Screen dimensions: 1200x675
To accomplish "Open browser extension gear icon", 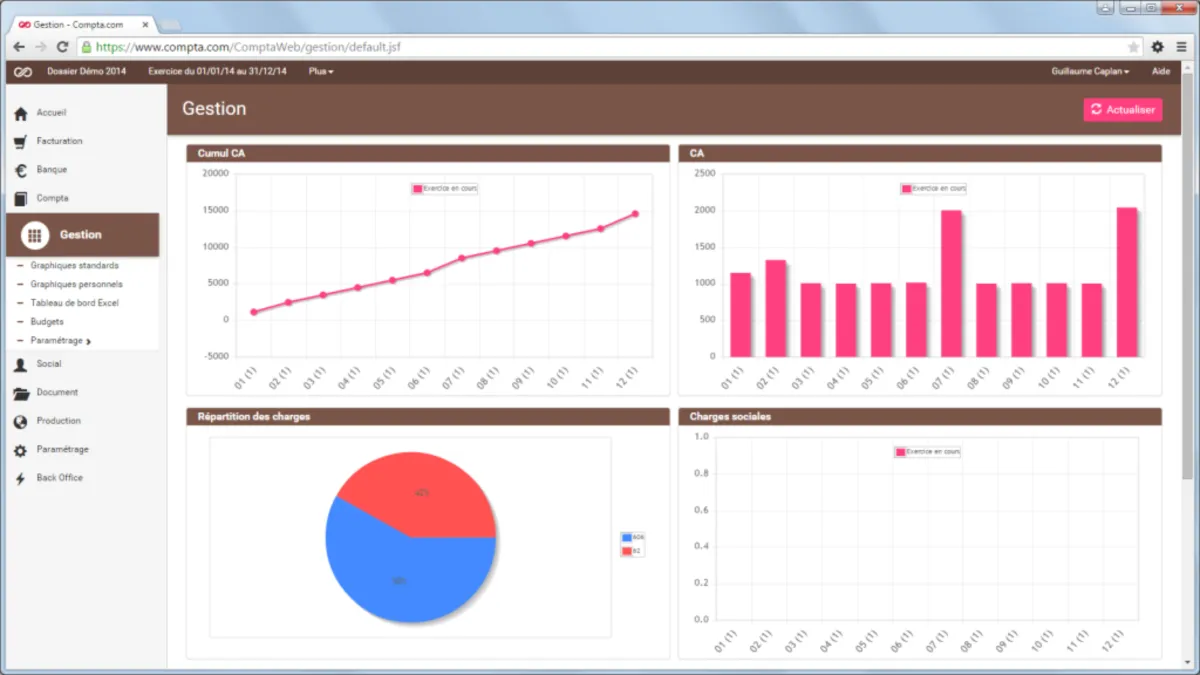I will coord(1158,47).
